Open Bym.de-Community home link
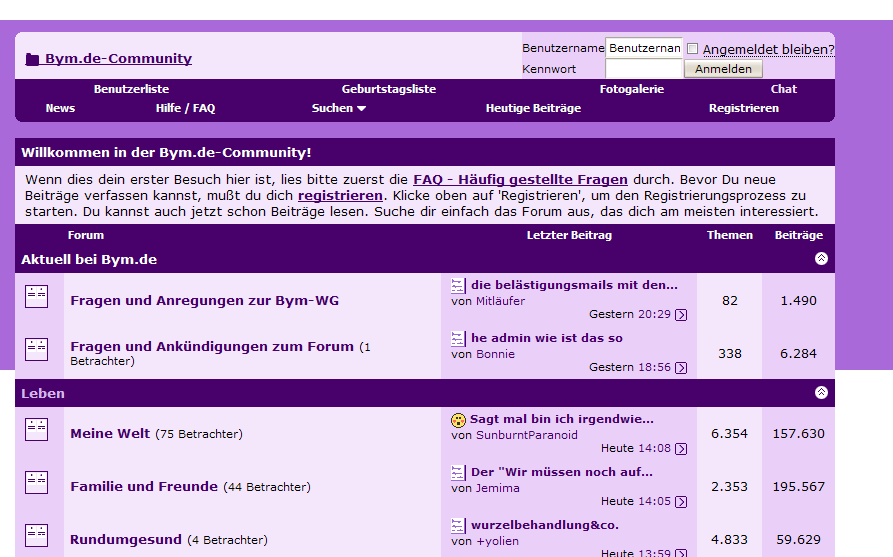893x557 pixels. [118, 59]
